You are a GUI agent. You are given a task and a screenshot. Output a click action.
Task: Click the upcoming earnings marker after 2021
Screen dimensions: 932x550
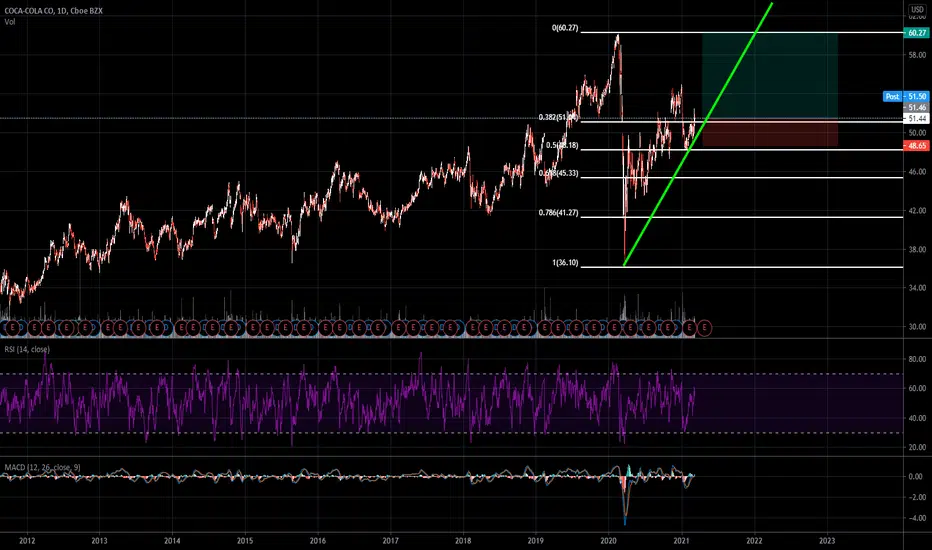tap(704, 328)
